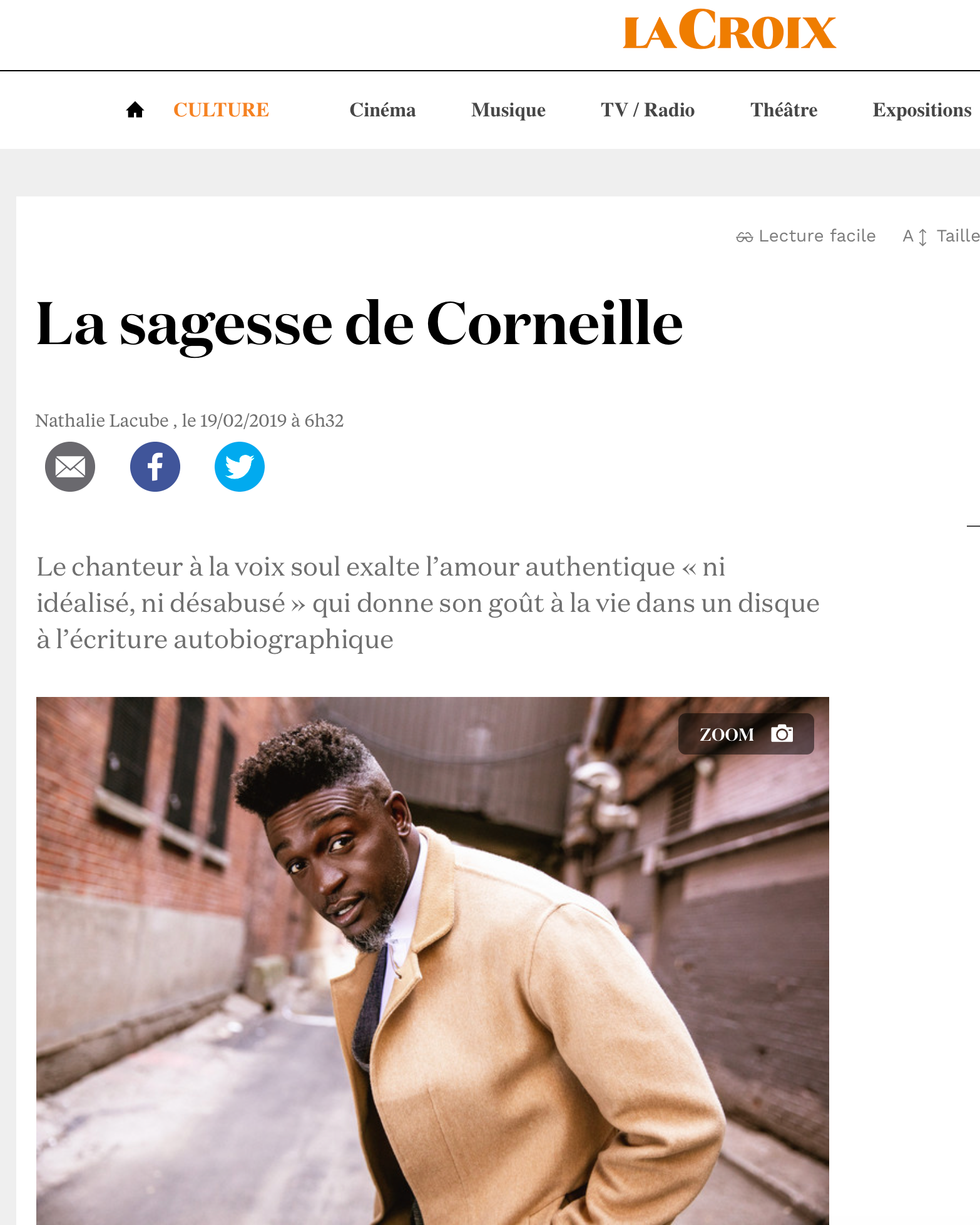Click author name Nathalie Lacube

point(102,420)
